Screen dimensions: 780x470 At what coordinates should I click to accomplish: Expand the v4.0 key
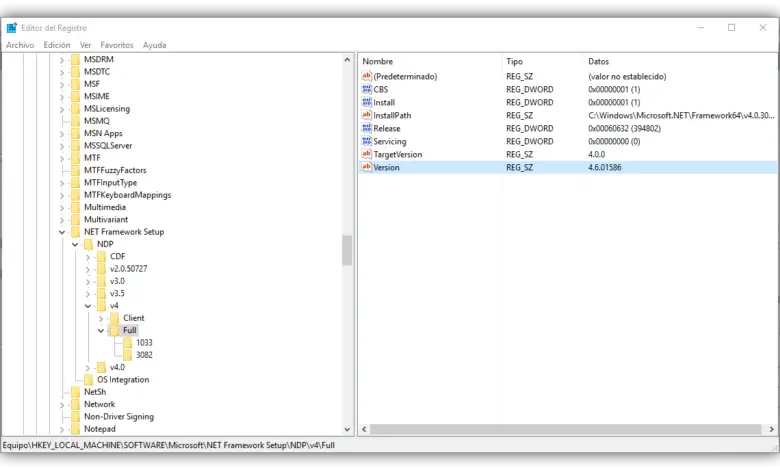click(x=88, y=368)
